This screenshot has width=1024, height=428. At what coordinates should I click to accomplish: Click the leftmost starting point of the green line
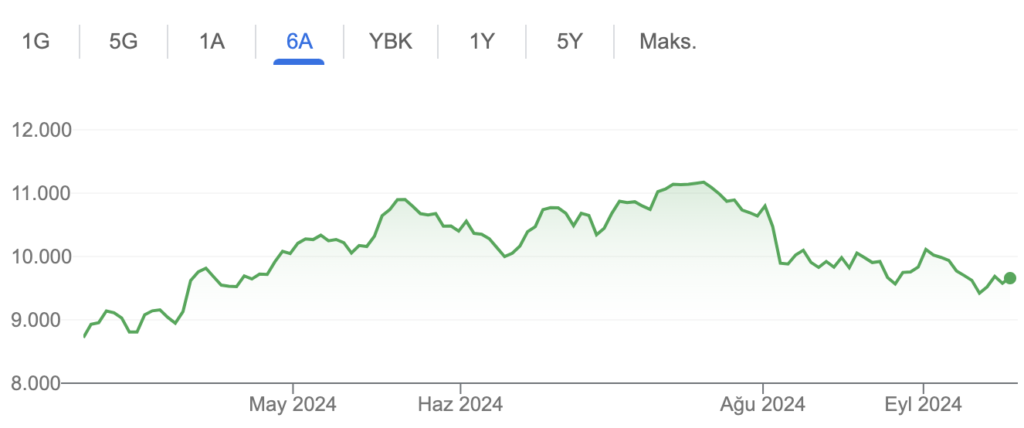click(x=84, y=336)
